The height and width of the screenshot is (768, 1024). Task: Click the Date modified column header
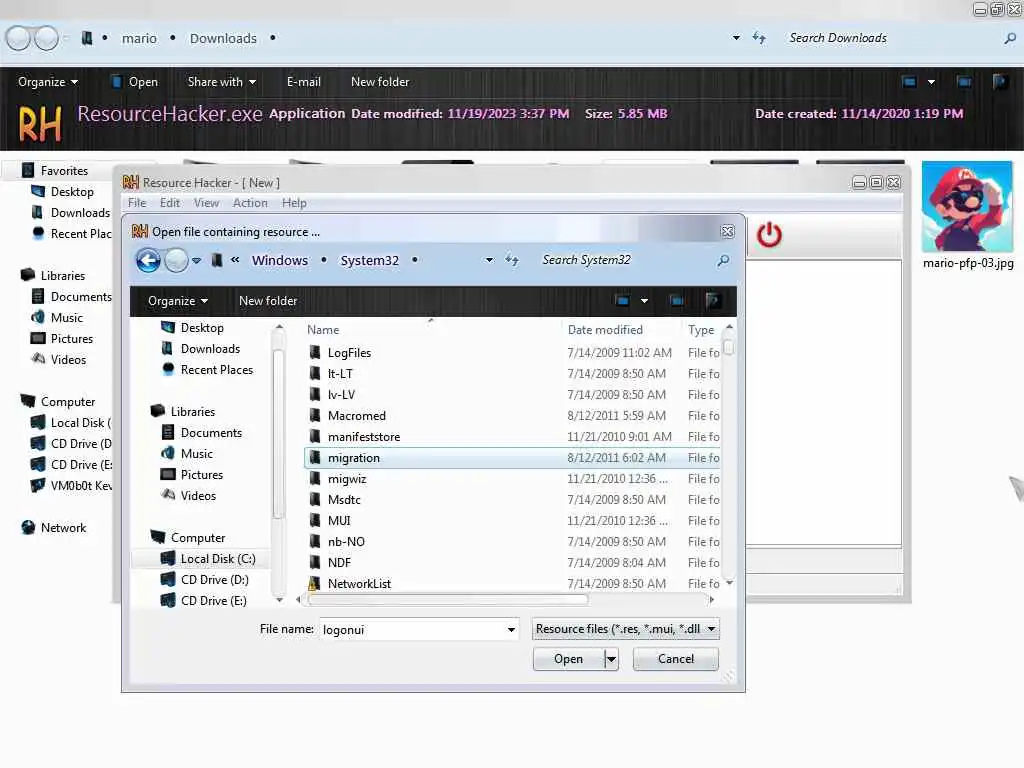pos(605,330)
